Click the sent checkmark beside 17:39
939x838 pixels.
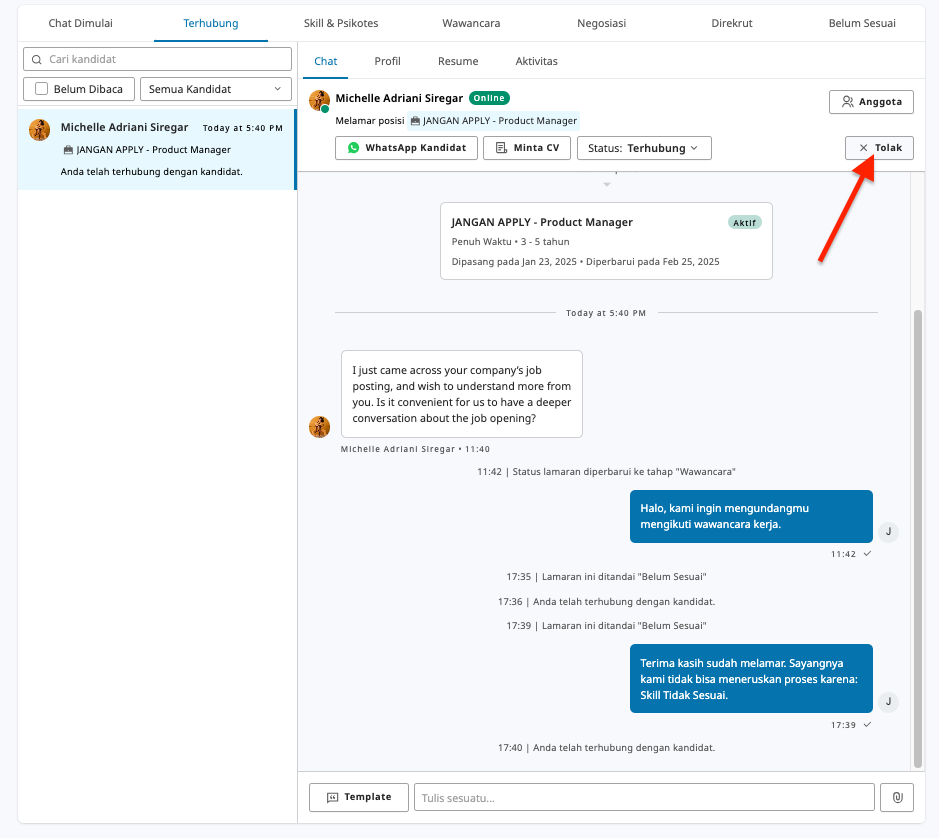[867, 725]
